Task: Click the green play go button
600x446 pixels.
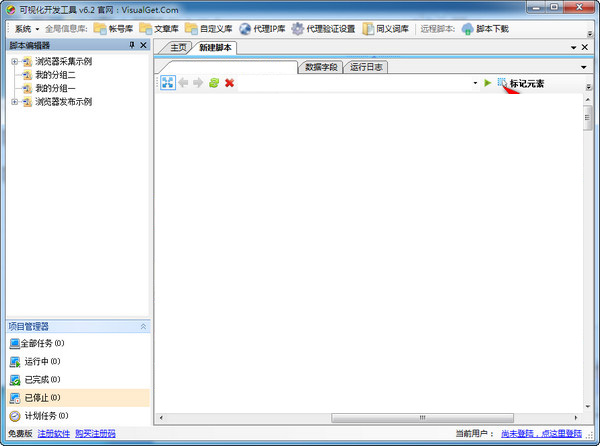Action: [x=488, y=83]
